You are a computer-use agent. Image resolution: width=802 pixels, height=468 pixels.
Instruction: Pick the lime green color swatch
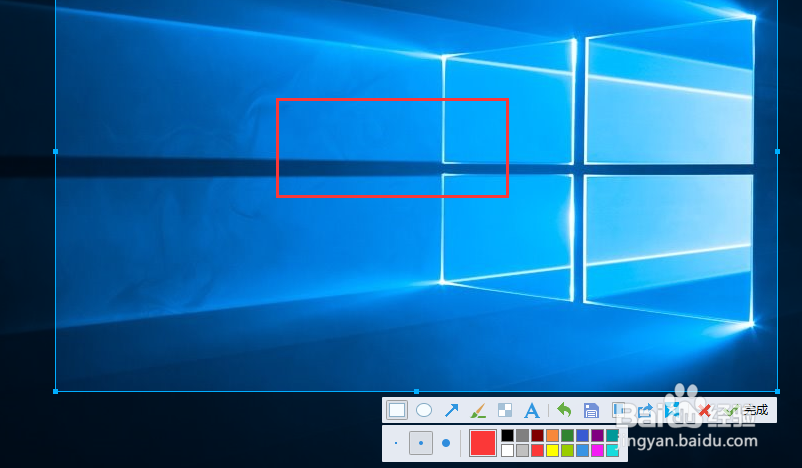tap(567, 450)
